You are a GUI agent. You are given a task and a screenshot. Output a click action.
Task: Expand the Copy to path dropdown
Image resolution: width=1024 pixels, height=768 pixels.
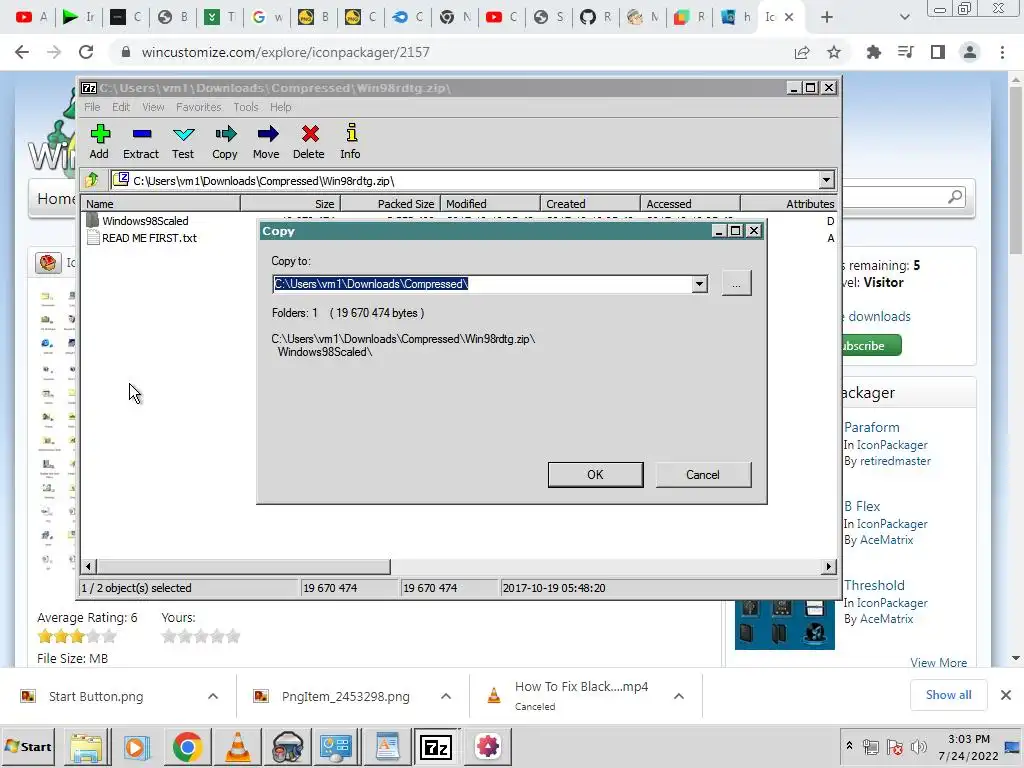pos(699,284)
